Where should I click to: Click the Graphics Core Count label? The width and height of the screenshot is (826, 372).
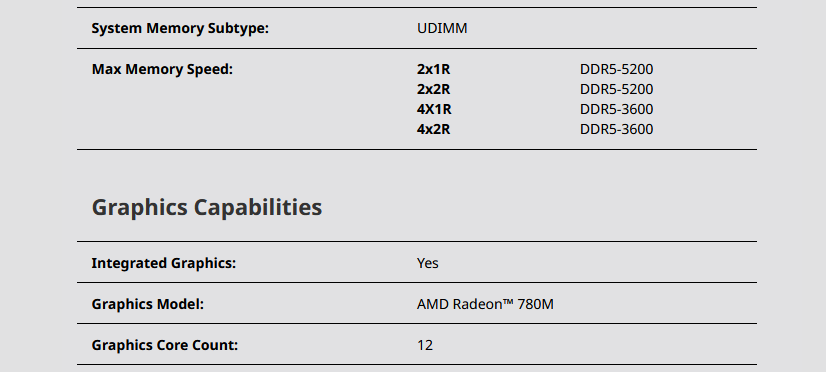(x=164, y=346)
